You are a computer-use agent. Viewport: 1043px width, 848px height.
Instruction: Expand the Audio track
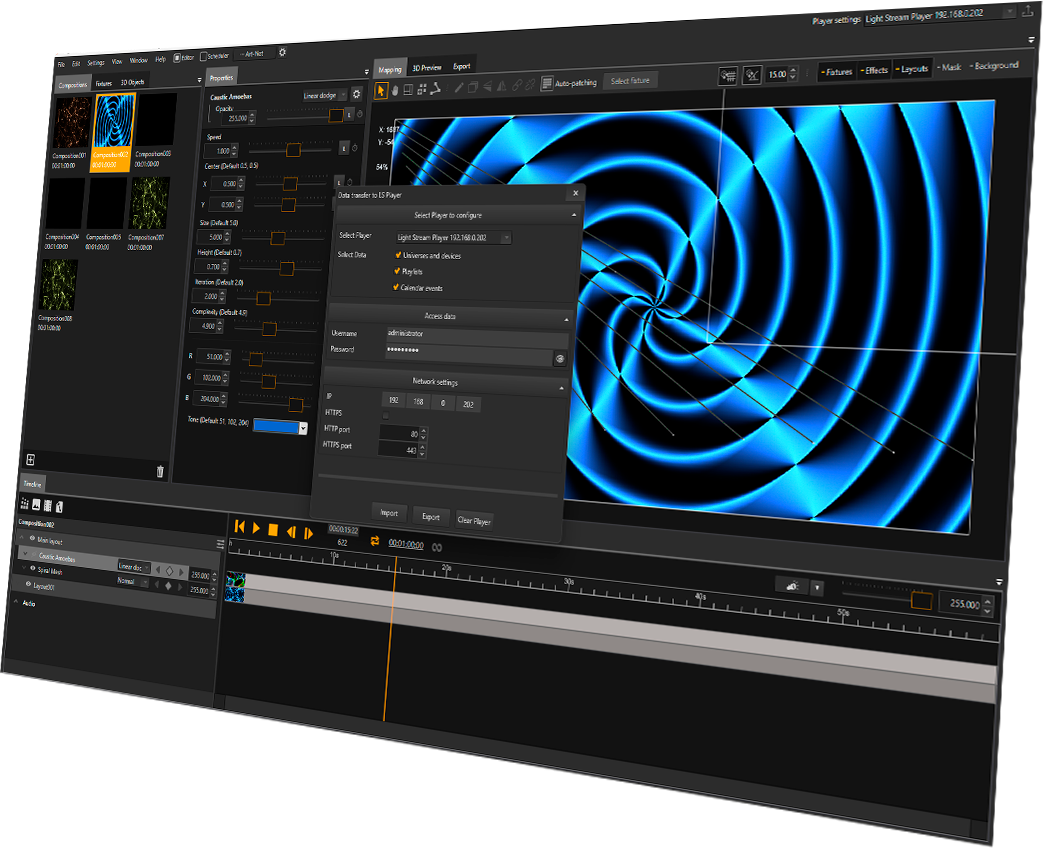(17, 601)
